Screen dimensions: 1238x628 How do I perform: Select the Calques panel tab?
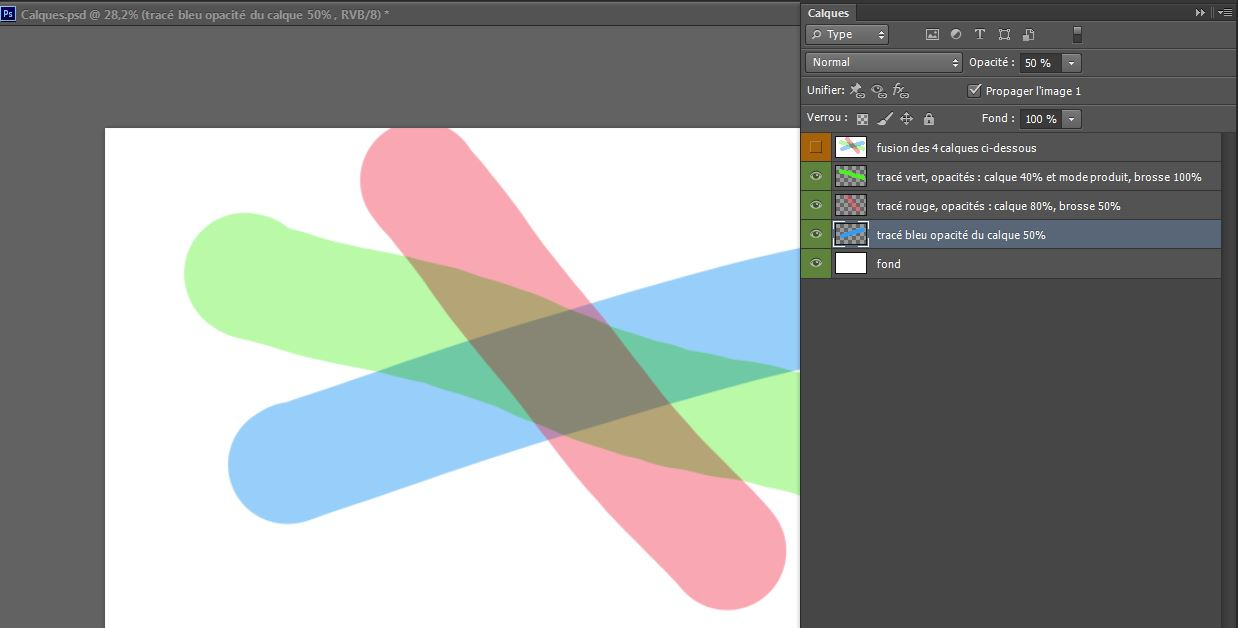828,13
